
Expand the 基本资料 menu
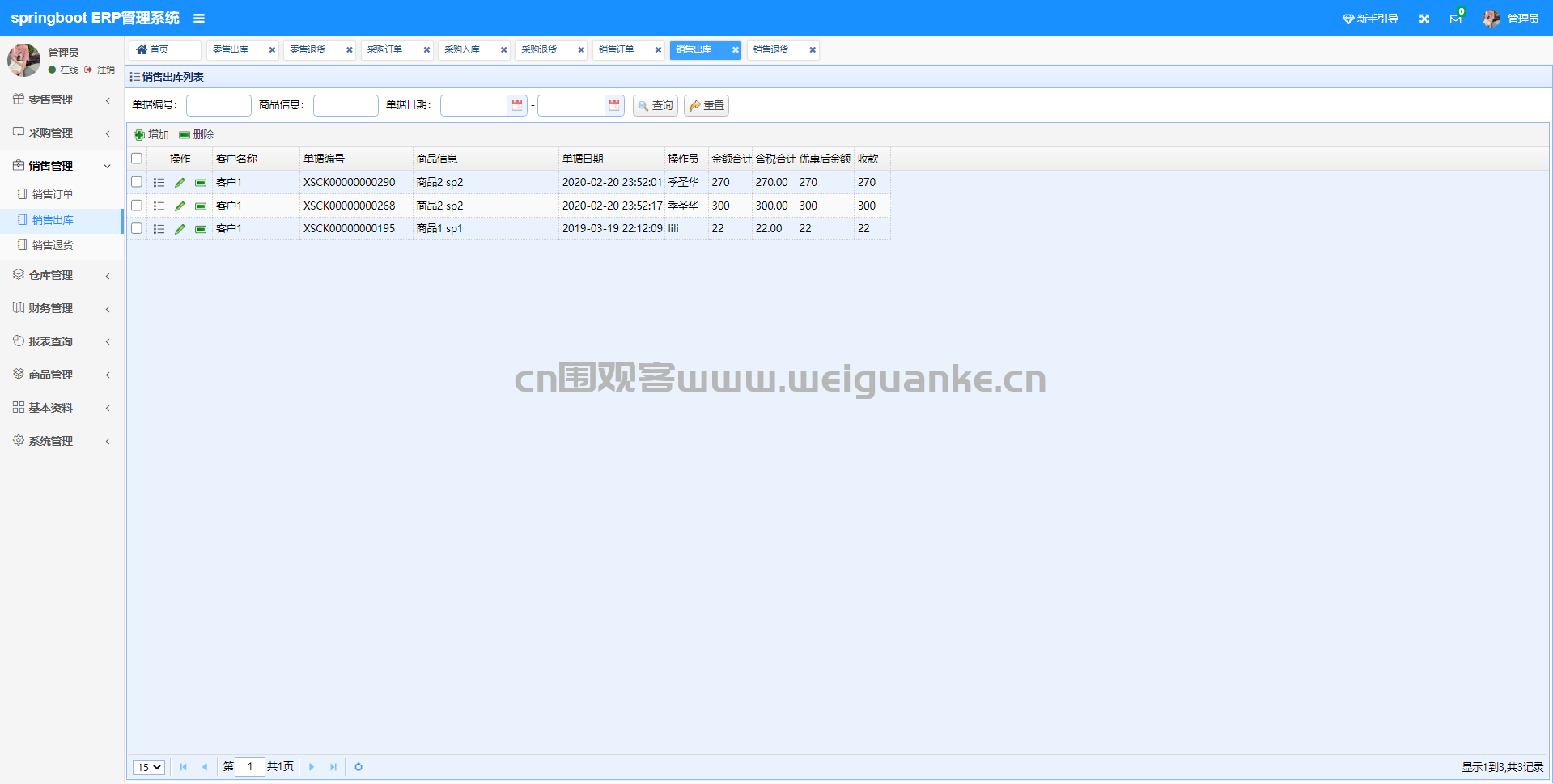(62, 409)
